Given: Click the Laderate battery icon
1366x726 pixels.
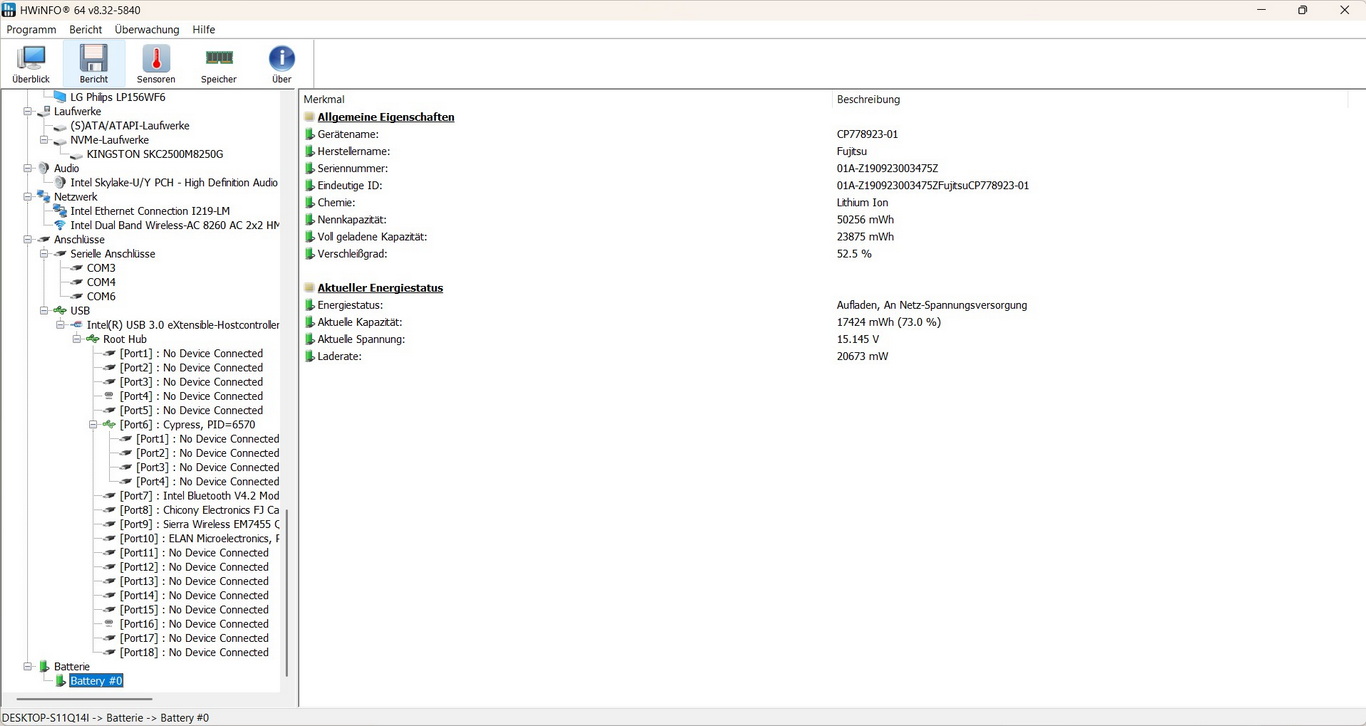Looking at the screenshot, I should [310, 357].
